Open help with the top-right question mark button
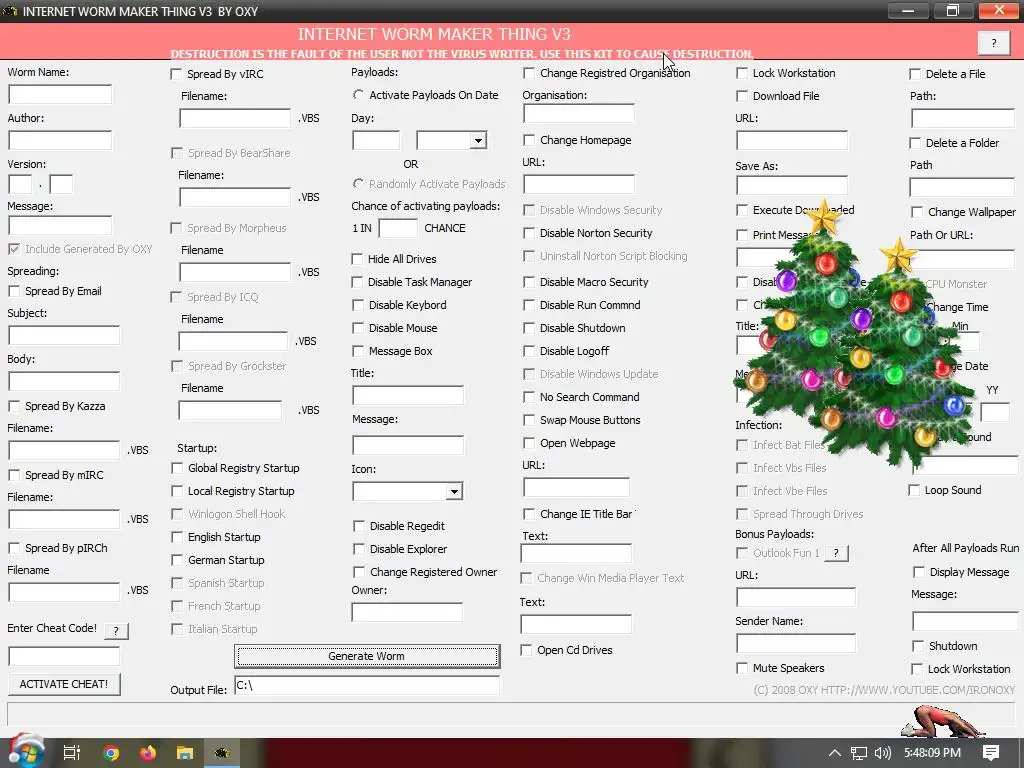The image size is (1024, 768). 994,43
